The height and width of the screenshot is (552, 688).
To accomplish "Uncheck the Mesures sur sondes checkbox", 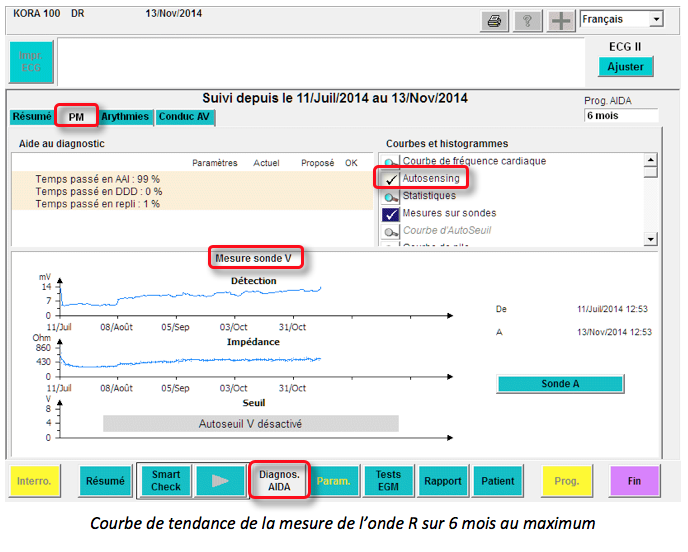I will (x=391, y=214).
